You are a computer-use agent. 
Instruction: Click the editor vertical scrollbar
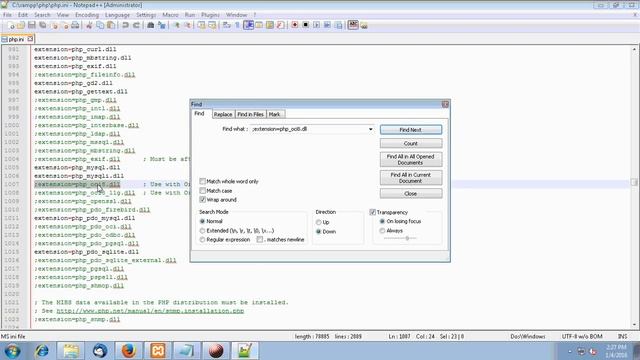coord(634,187)
